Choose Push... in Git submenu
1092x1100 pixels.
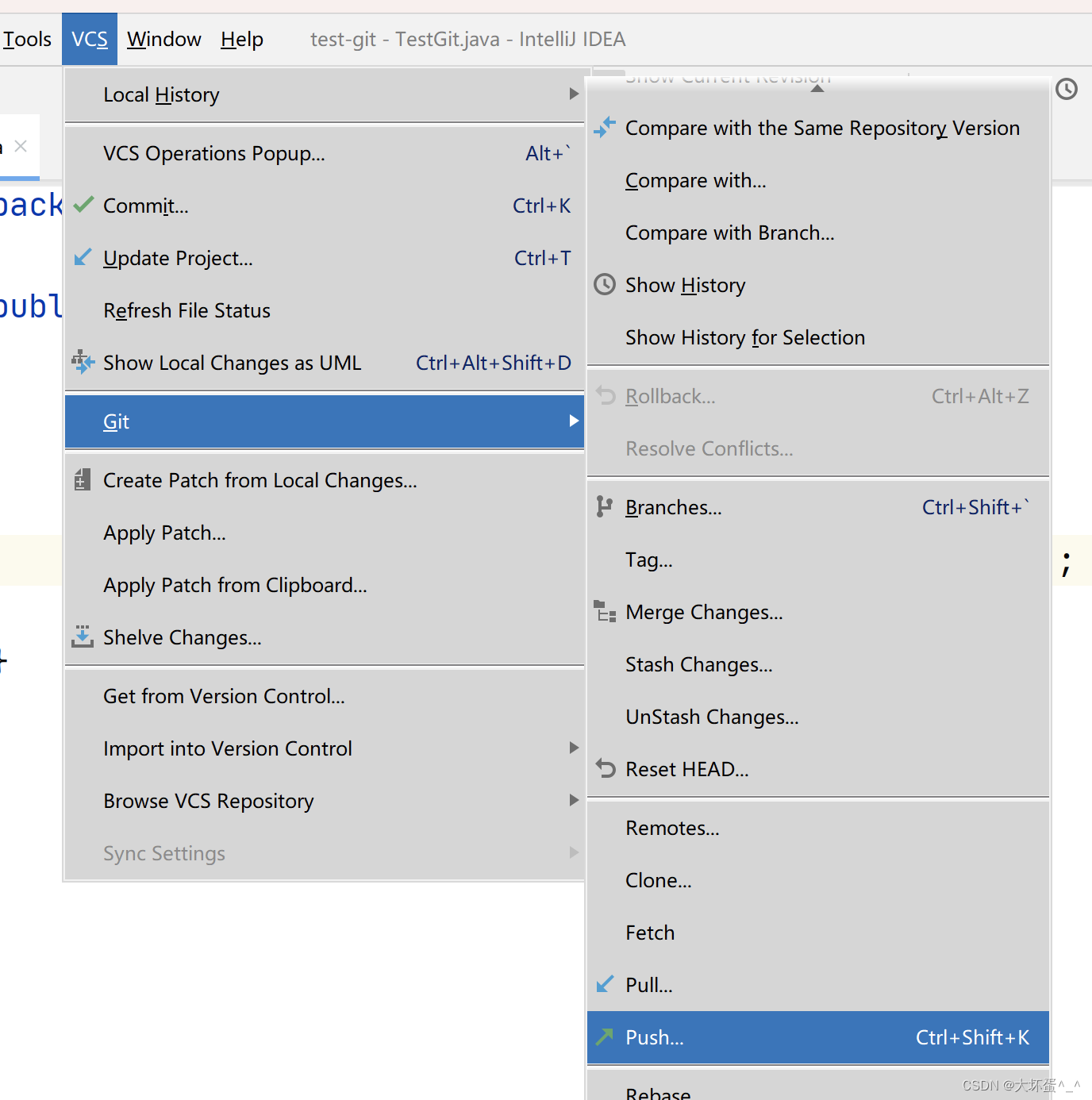click(x=818, y=1037)
